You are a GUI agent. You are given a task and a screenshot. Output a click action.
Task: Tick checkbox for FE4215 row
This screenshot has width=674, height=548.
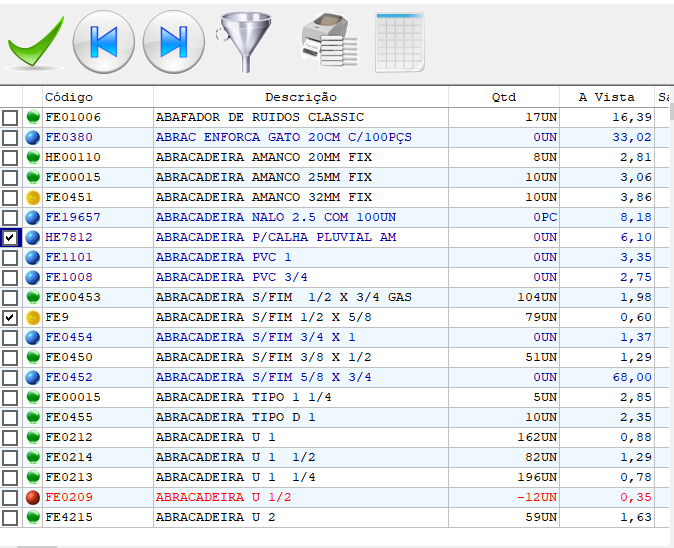[x=10, y=518]
